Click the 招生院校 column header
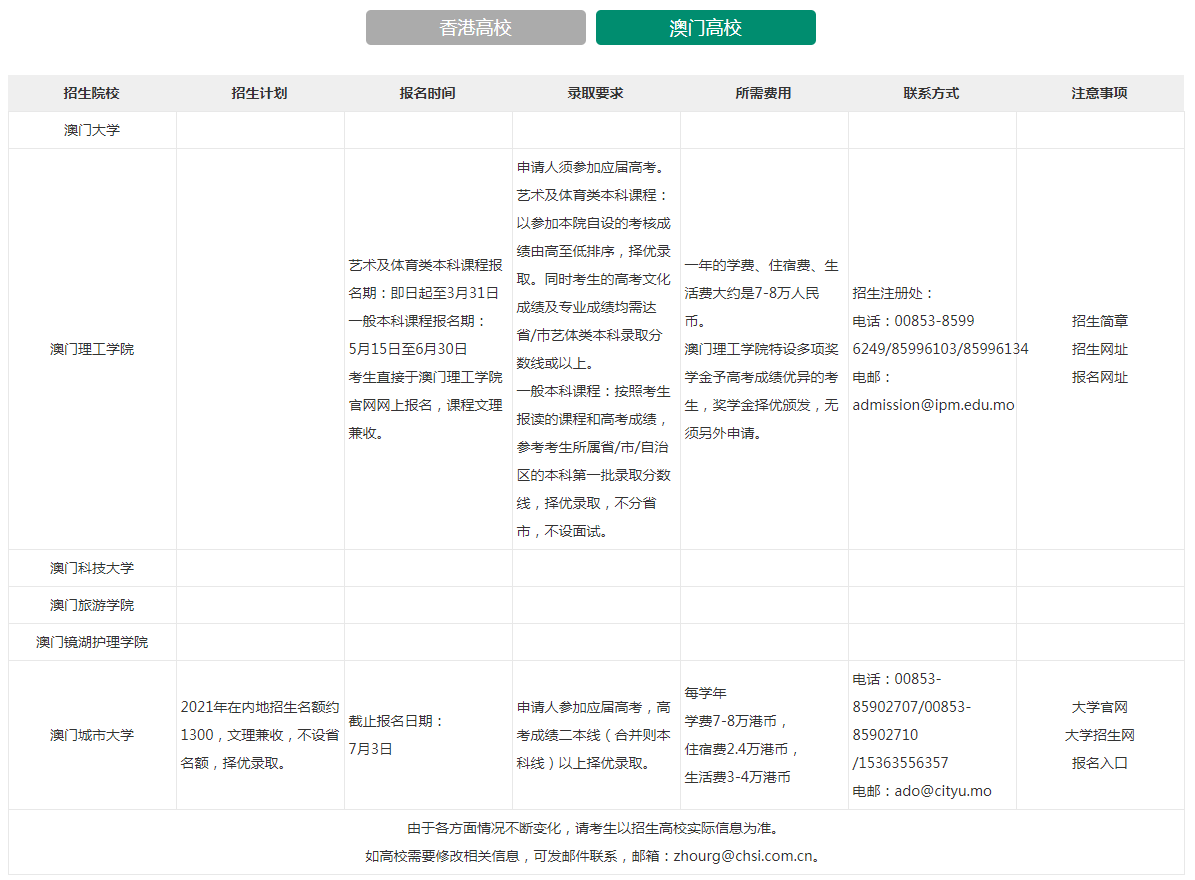This screenshot has height=880, width=1195. [x=91, y=93]
